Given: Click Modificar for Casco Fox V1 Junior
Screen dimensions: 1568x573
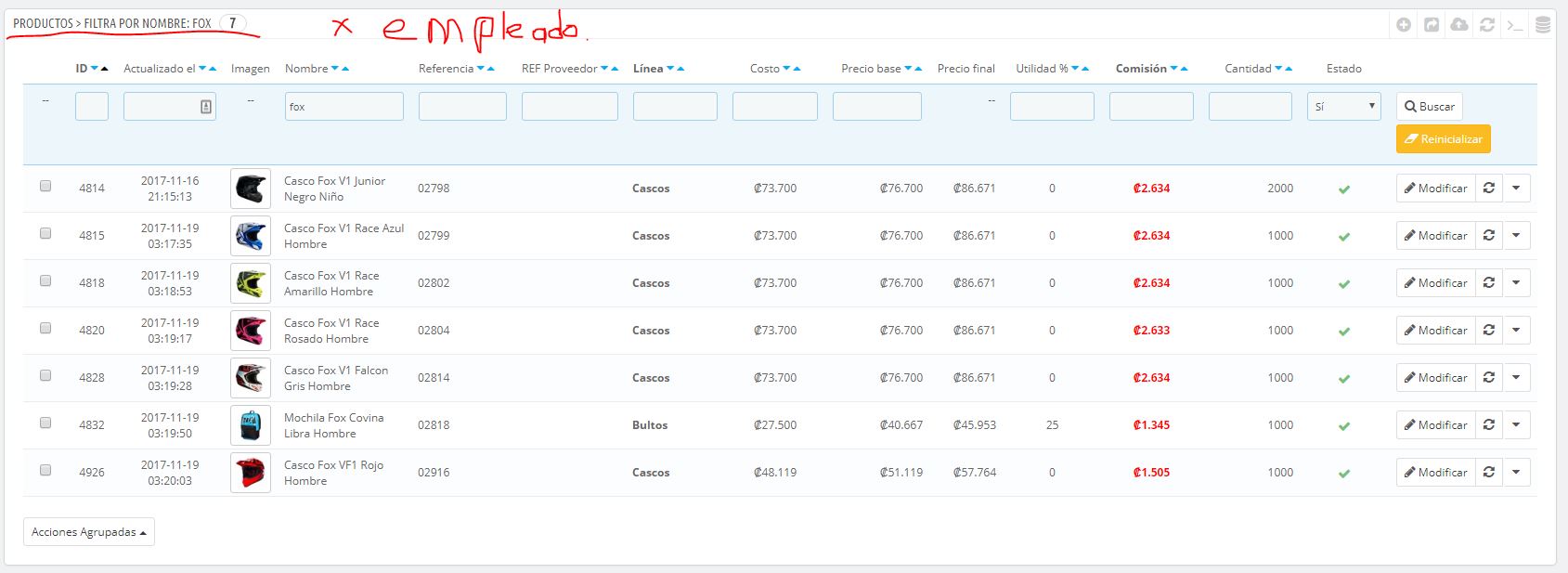Looking at the screenshot, I should pyautogui.click(x=1435, y=188).
